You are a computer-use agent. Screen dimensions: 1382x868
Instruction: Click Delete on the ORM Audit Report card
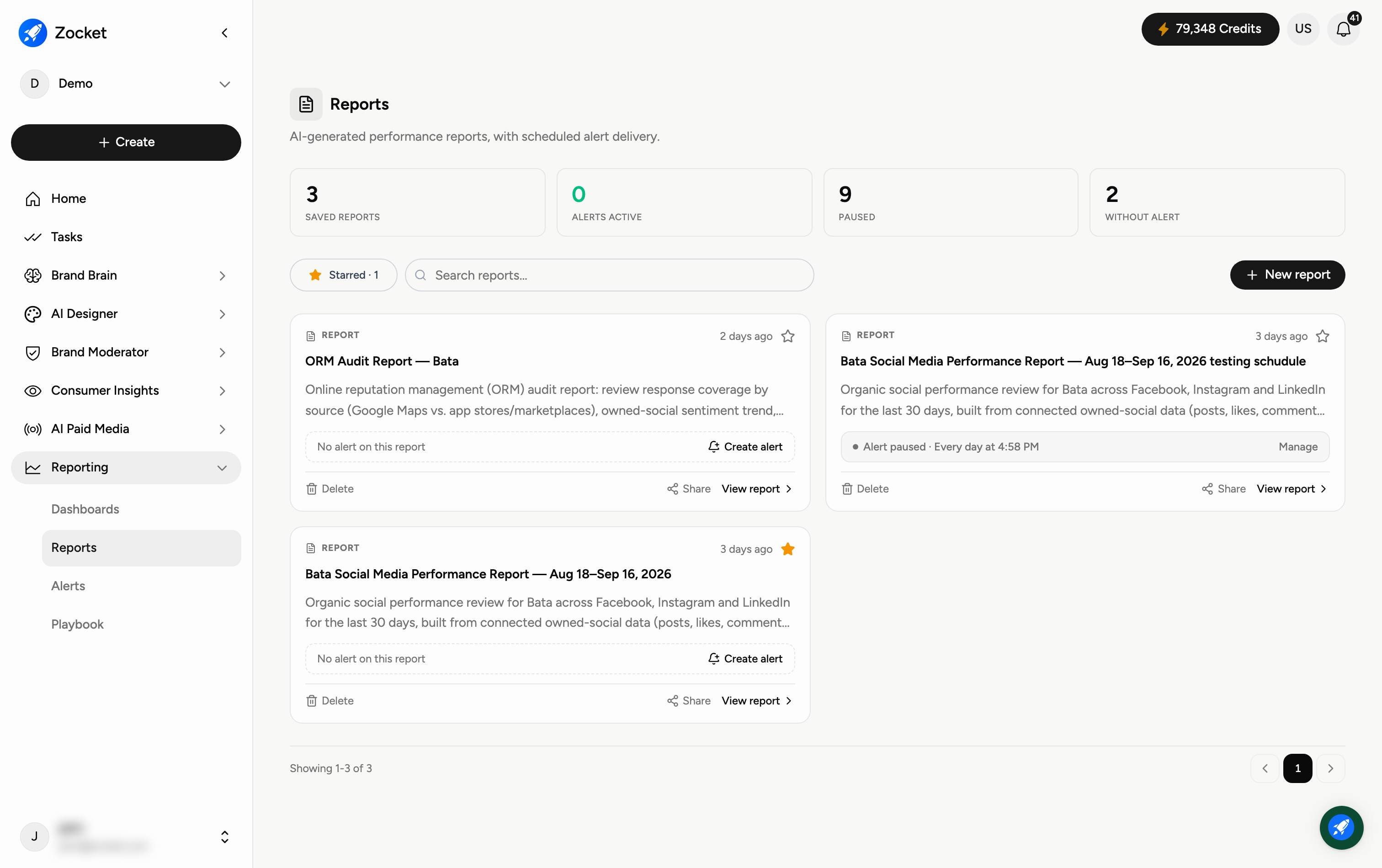pos(330,489)
